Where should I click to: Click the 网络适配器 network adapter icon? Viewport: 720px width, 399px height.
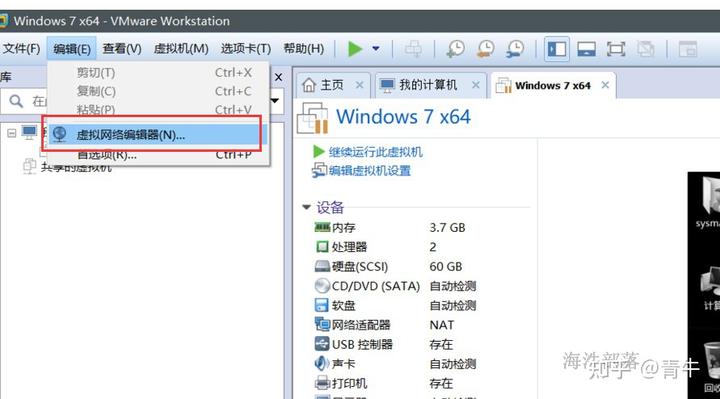[x=322, y=324]
